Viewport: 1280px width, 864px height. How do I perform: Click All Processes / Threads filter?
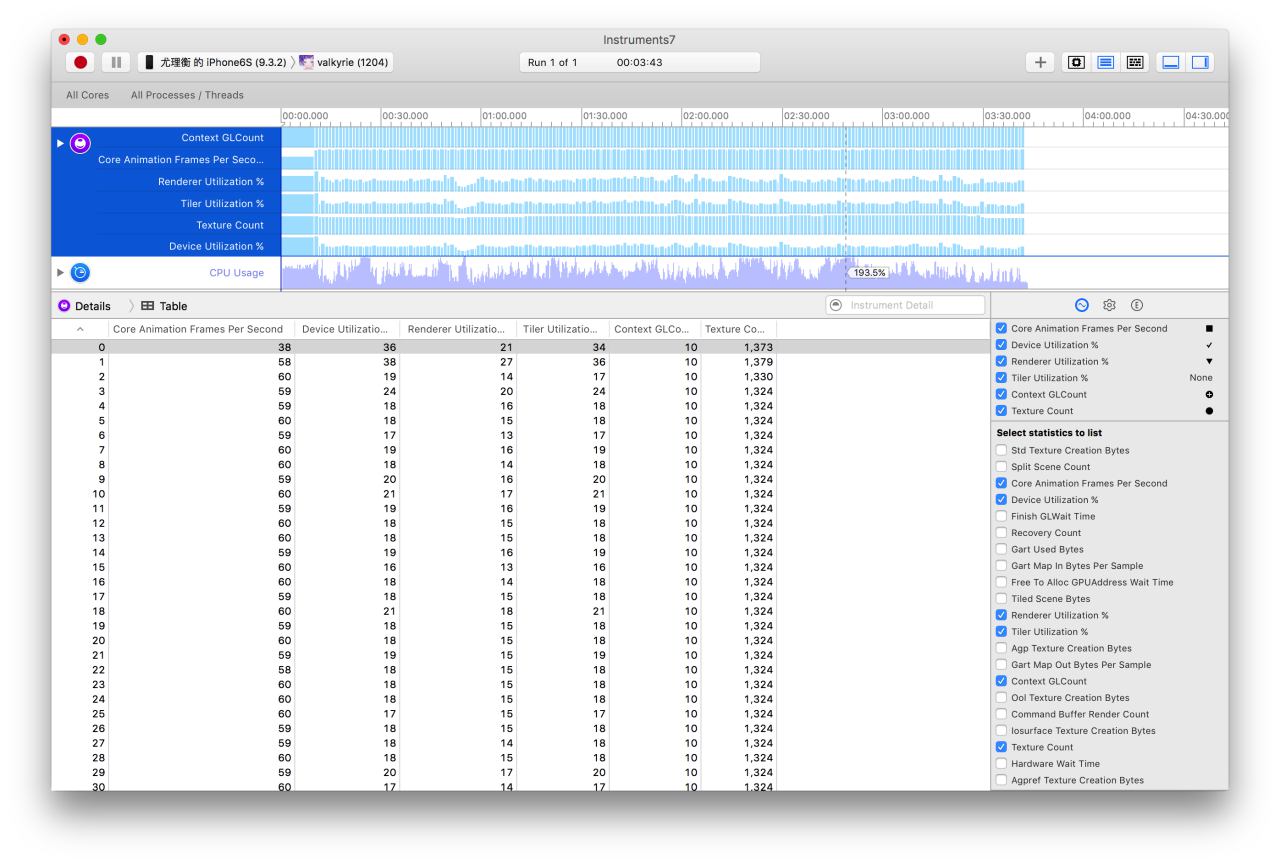pos(187,95)
